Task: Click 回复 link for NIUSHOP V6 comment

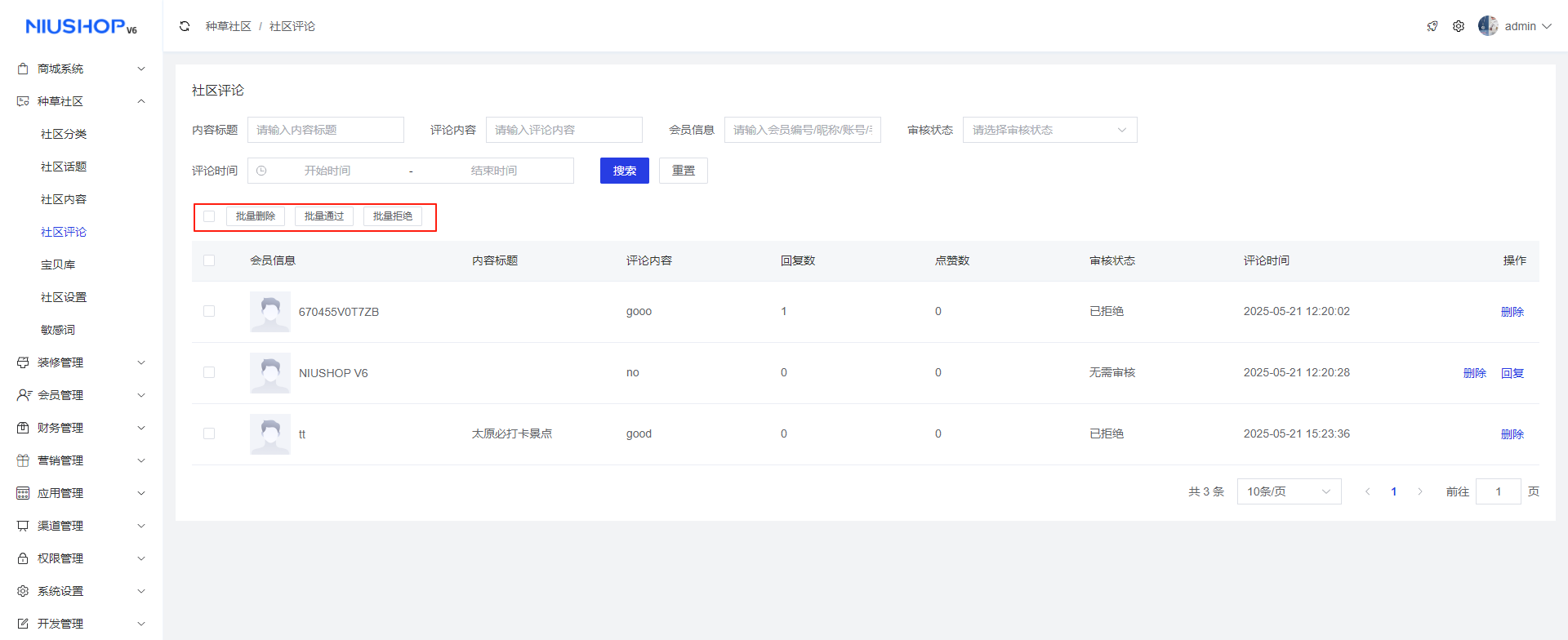Action: (x=1512, y=373)
